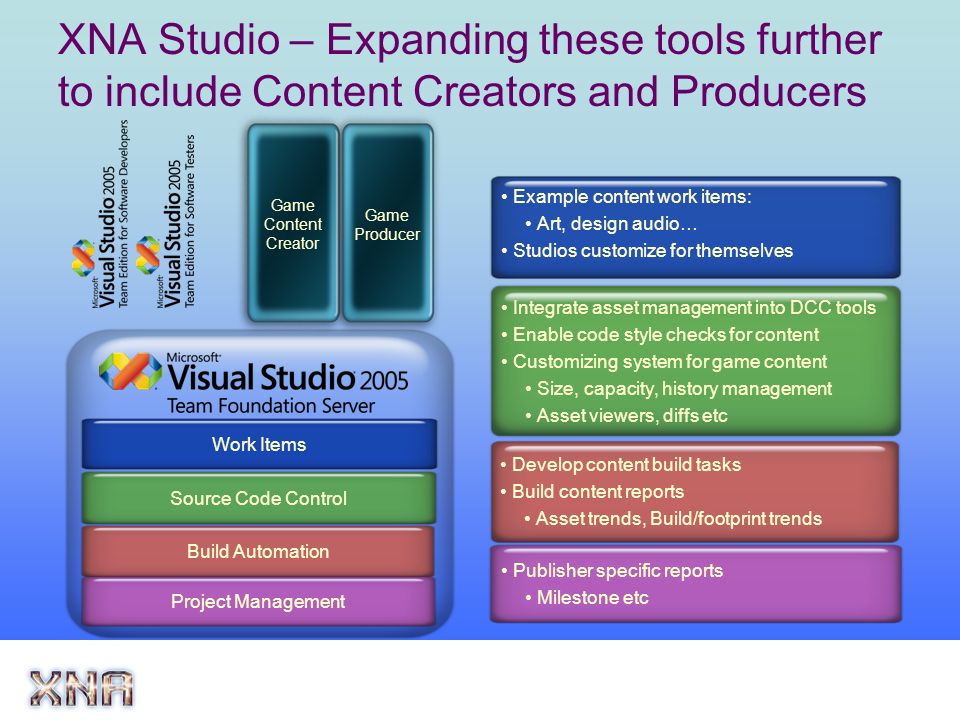Click 'Asset trends, Build/footprint trends' sub-bullet

(678, 519)
